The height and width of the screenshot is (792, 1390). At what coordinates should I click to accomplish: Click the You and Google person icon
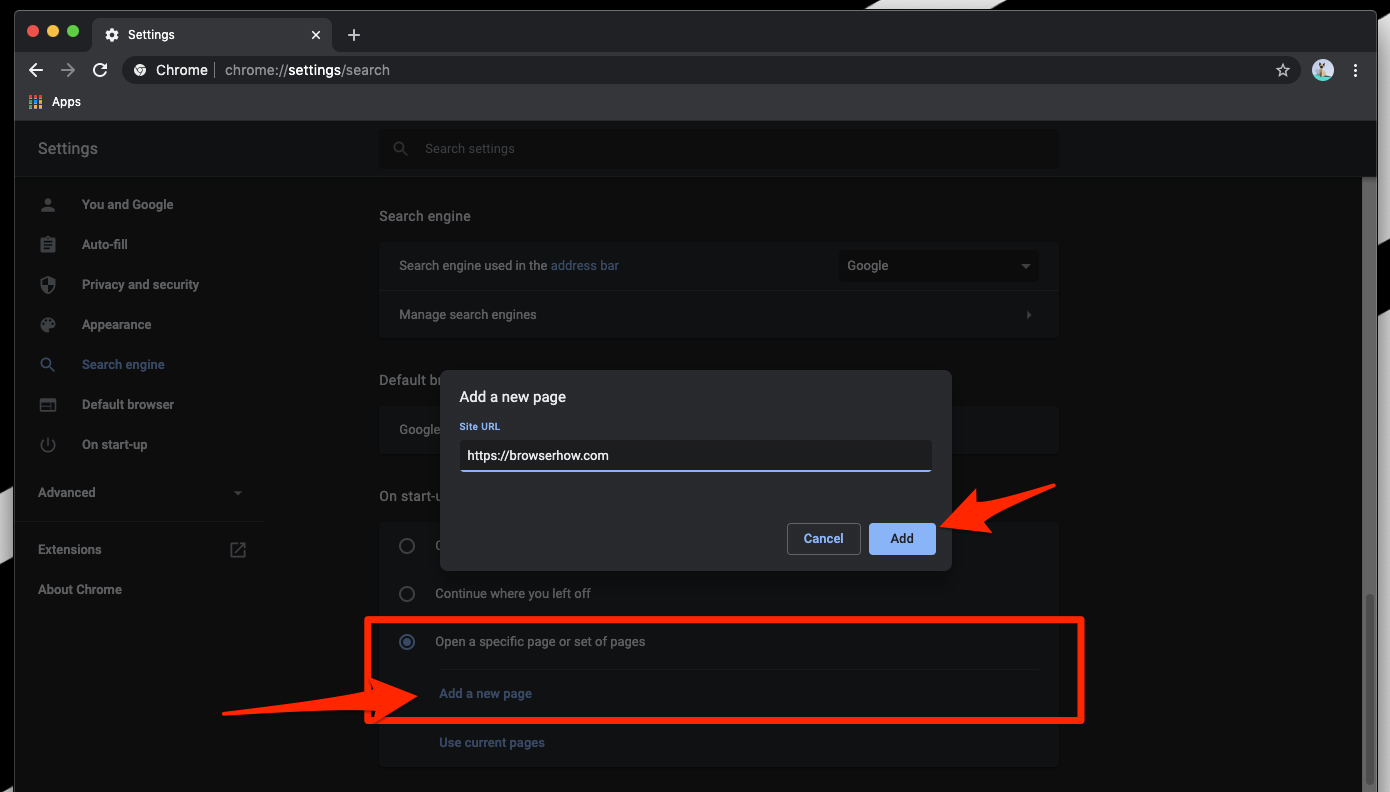pyautogui.click(x=47, y=205)
